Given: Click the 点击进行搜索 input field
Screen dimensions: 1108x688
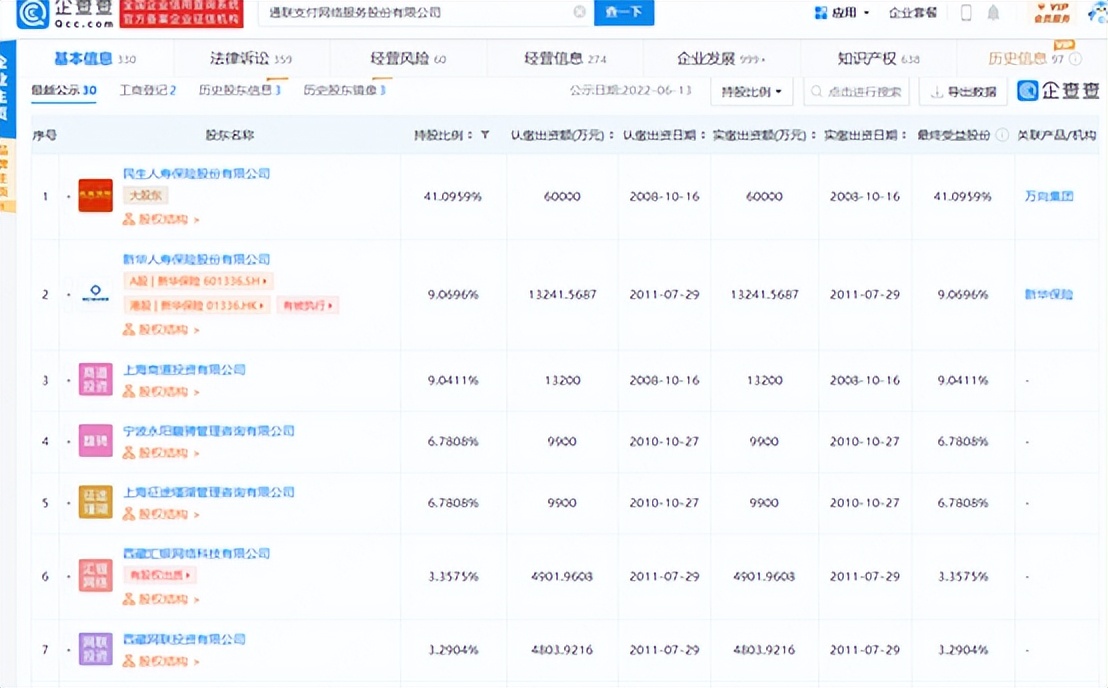Looking at the screenshot, I should click(865, 91).
